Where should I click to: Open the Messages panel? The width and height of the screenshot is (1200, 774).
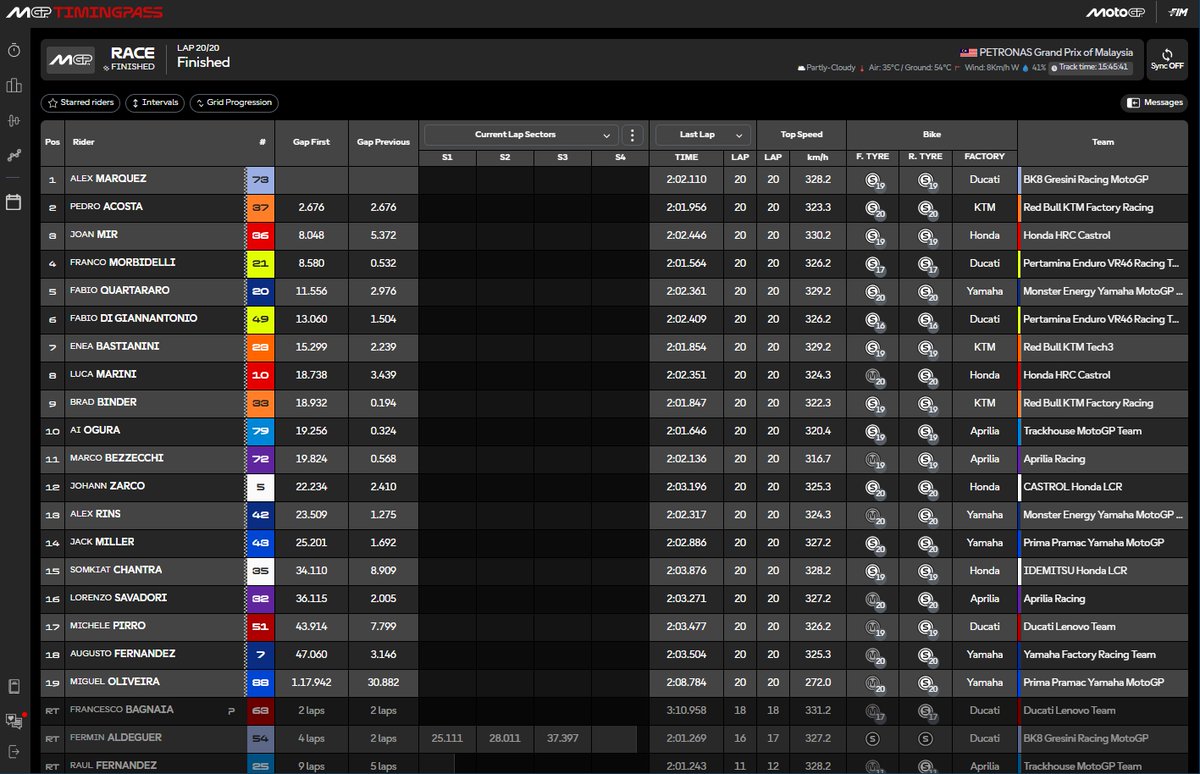[1154, 102]
